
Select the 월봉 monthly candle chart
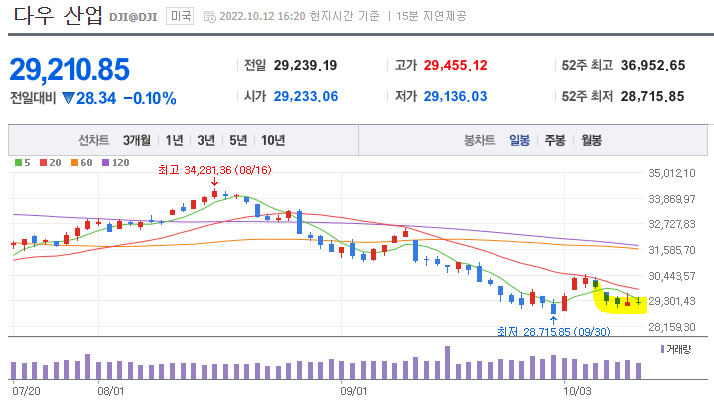pos(592,140)
